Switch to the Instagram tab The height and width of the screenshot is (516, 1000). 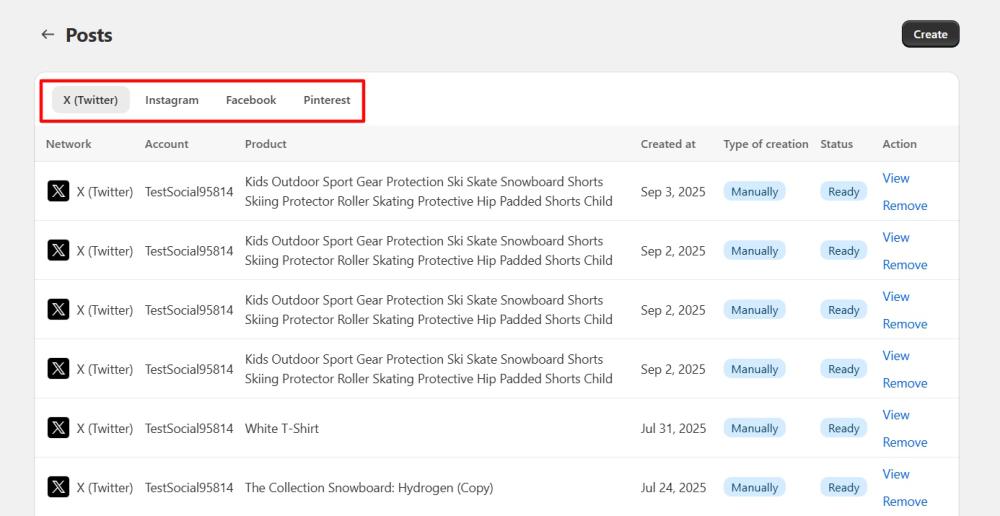pyautogui.click(x=172, y=100)
